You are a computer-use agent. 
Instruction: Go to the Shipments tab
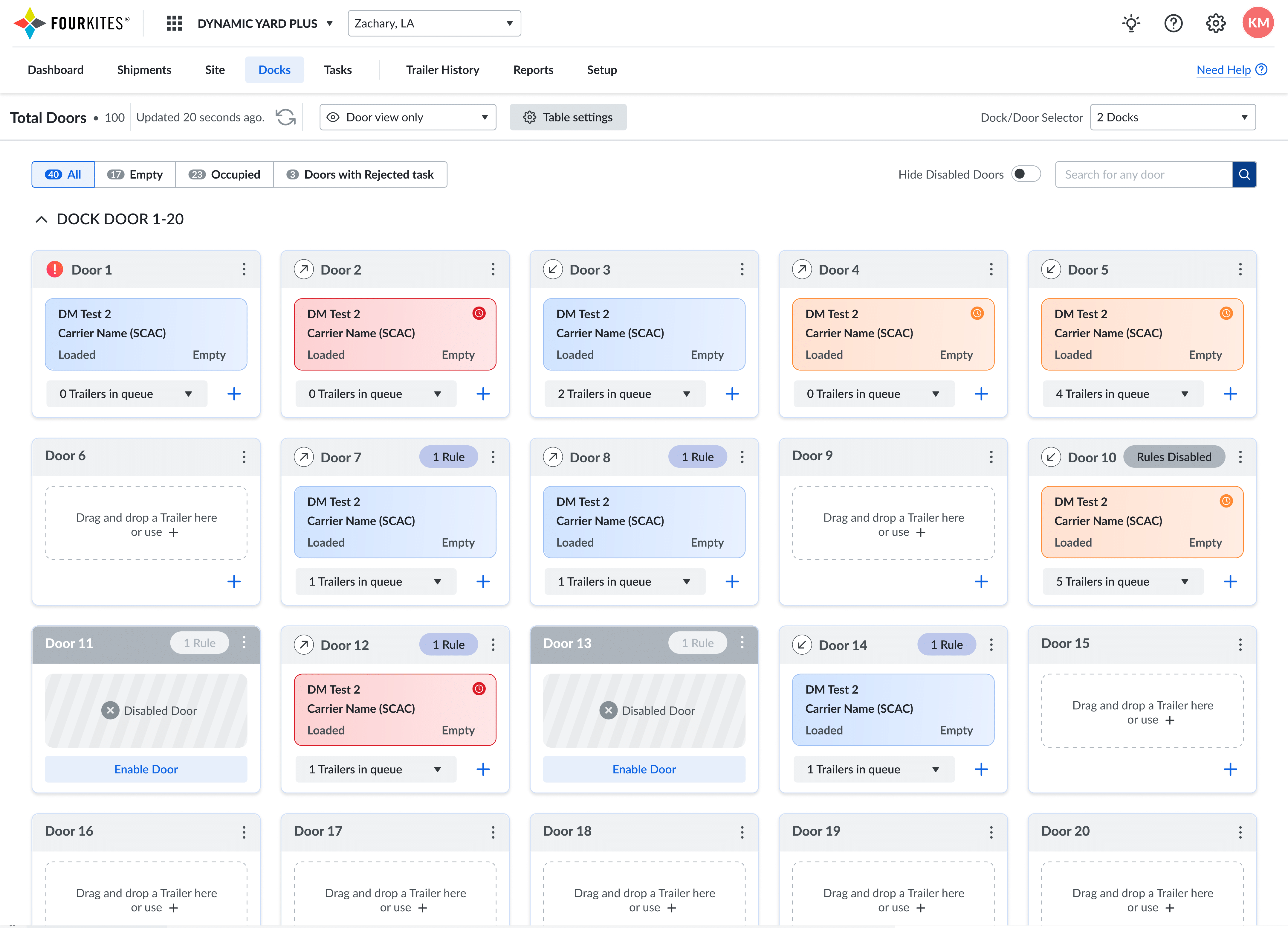click(x=144, y=70)
